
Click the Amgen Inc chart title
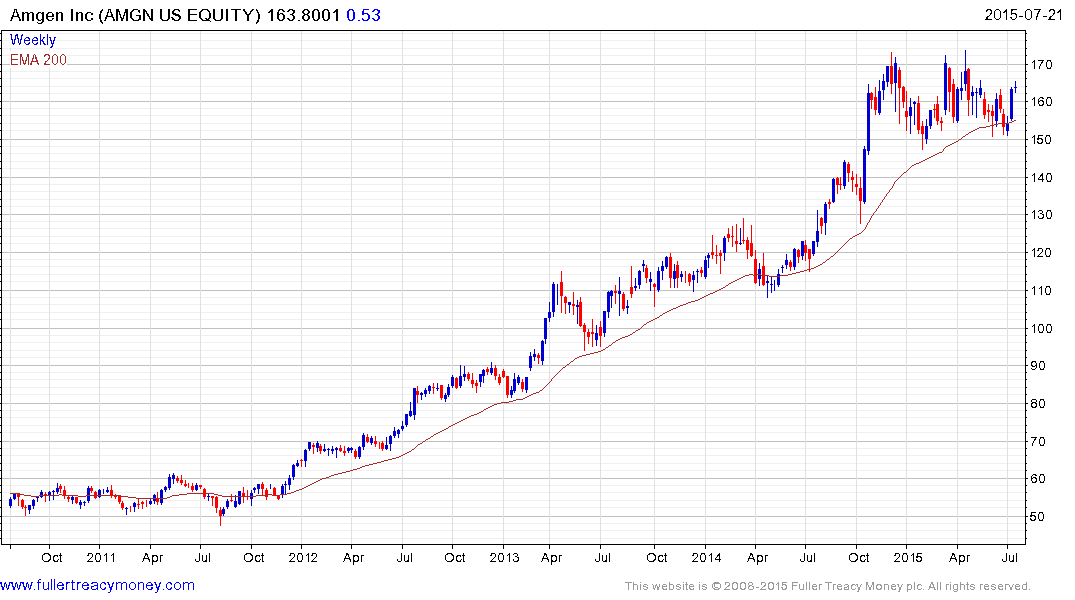pyautogui.click(x=175, y=15)
